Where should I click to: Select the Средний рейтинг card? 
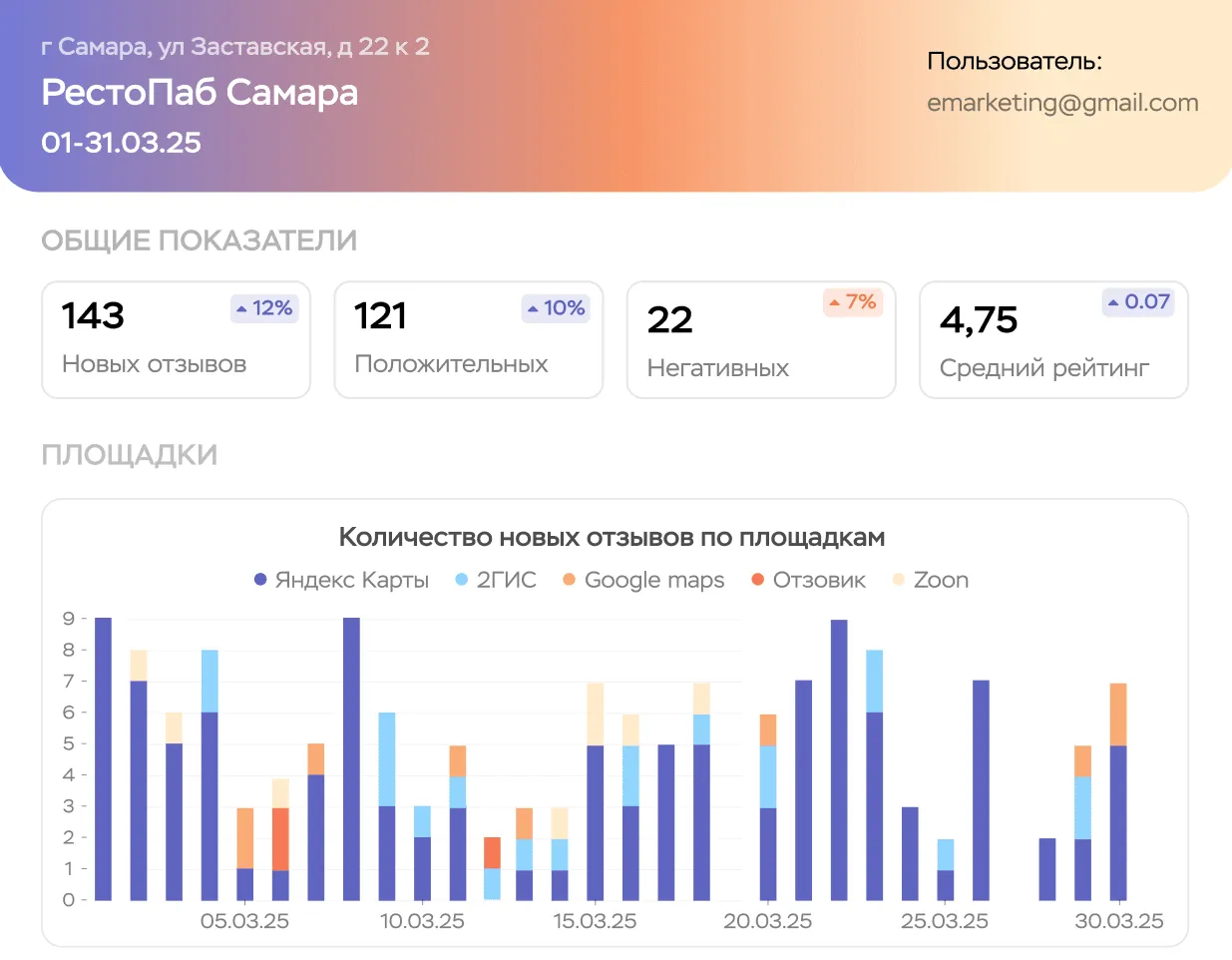coord(1052,340)
